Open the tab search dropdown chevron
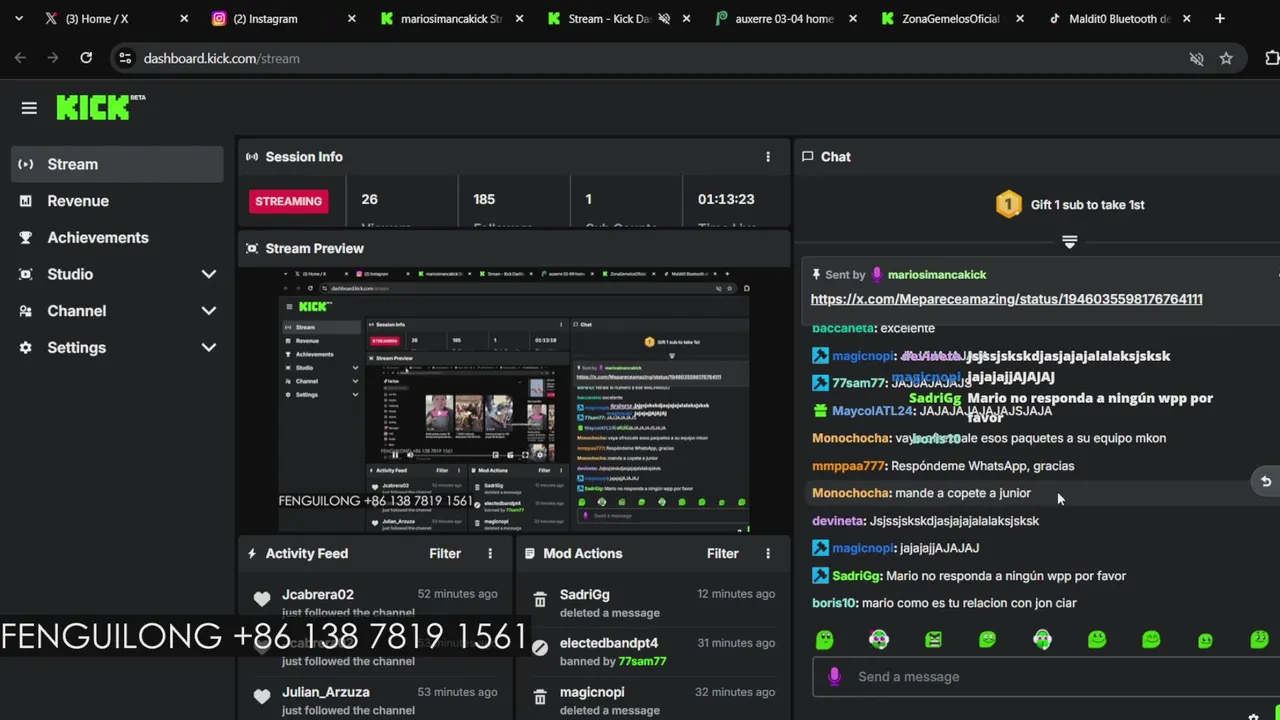Screen dimensions: 1280x720 coord(18,18)
